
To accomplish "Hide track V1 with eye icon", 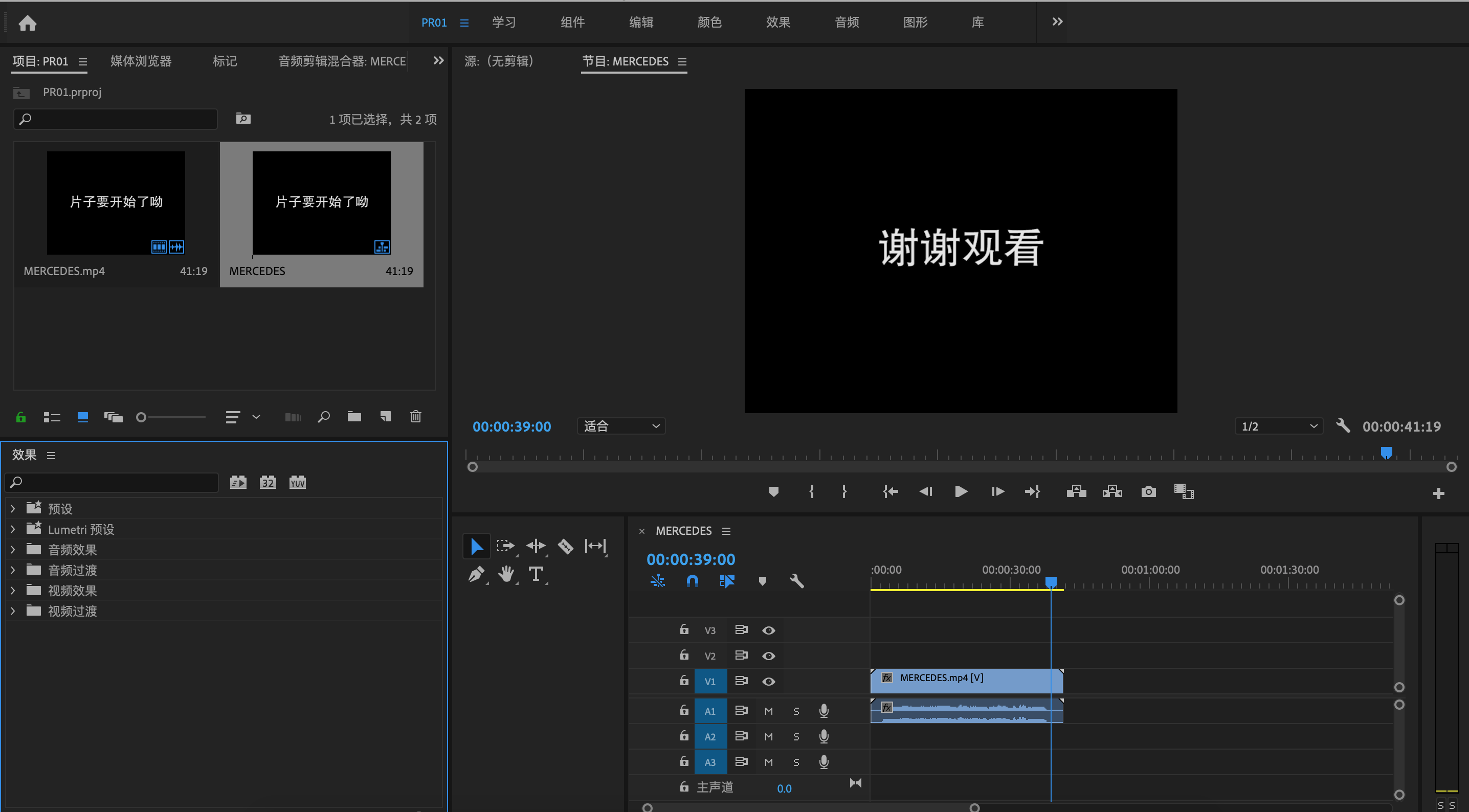I will 768,682.
